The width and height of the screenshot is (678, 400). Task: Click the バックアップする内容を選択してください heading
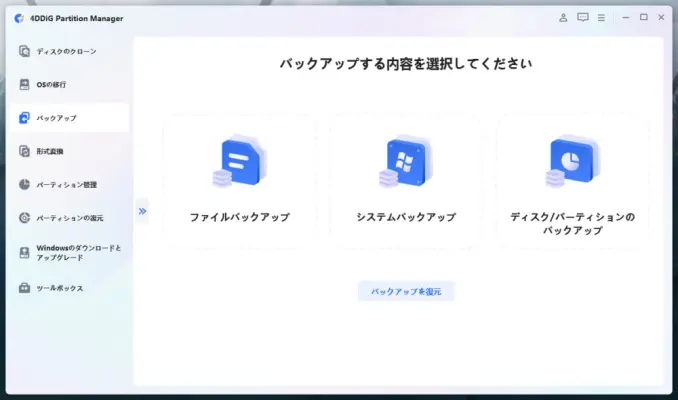click(x=406, y=64)
